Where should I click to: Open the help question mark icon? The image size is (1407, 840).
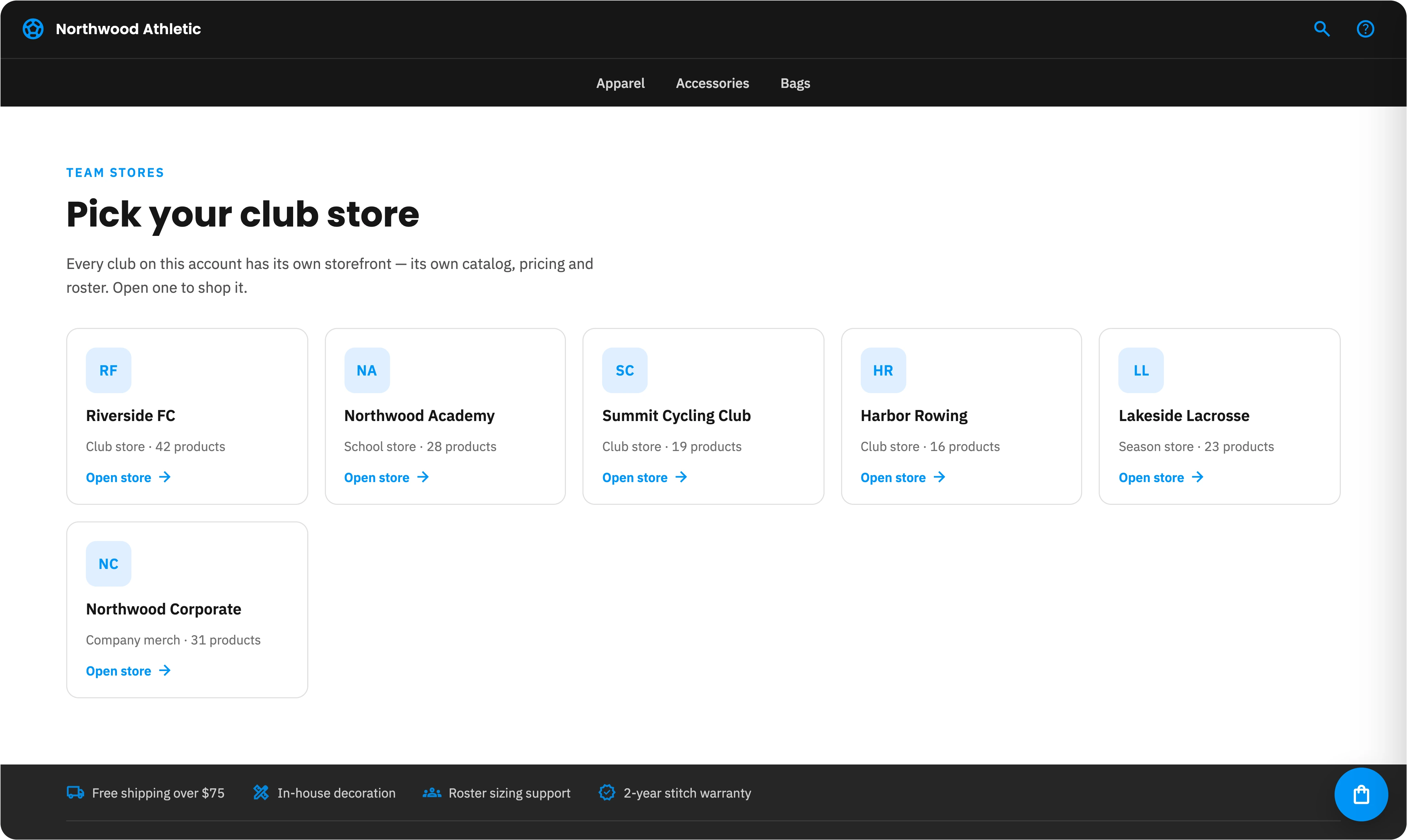(1366, 29)
